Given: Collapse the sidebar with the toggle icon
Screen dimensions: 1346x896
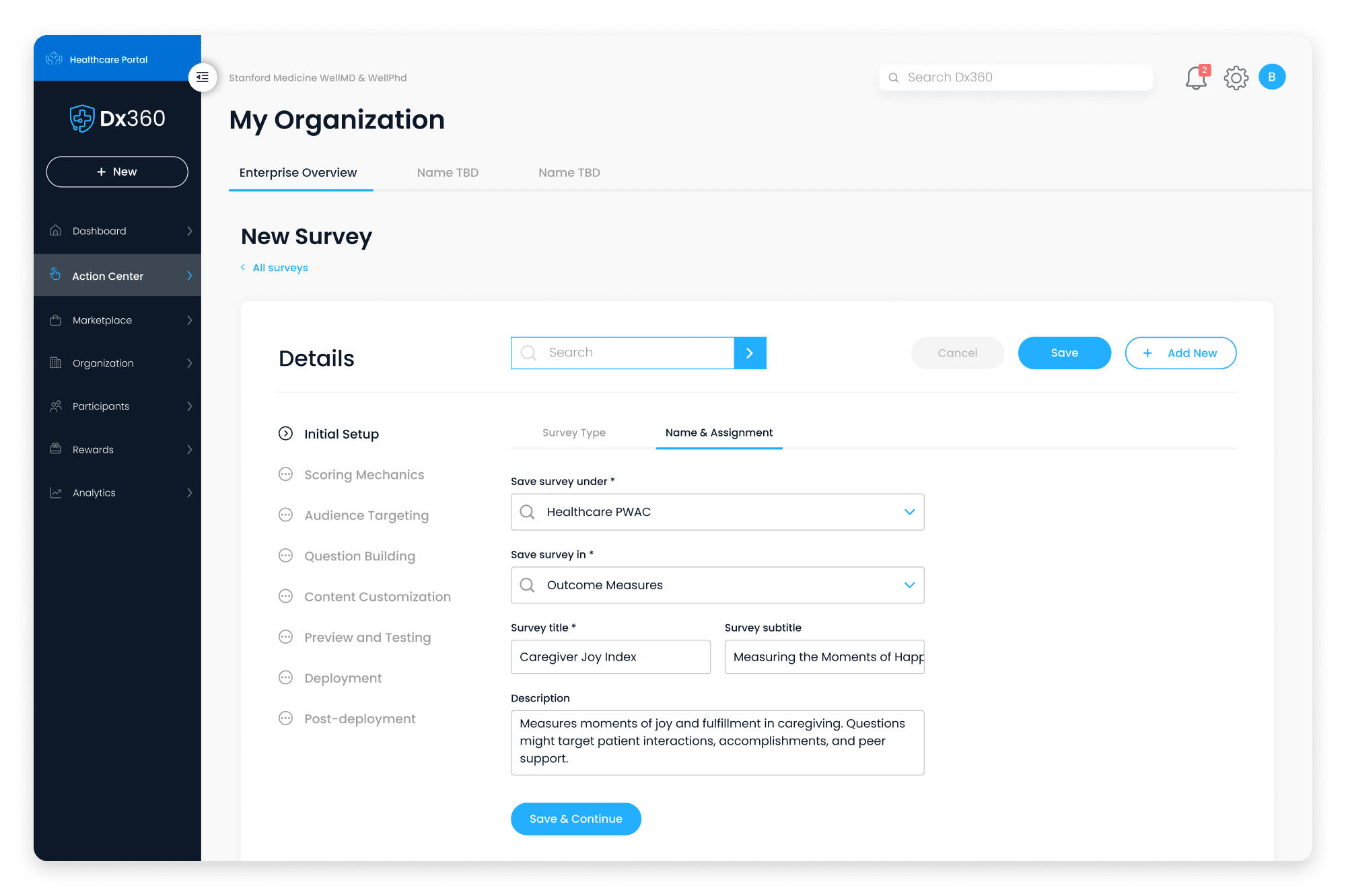Looking at the screenshot, I should pos(203,77).
